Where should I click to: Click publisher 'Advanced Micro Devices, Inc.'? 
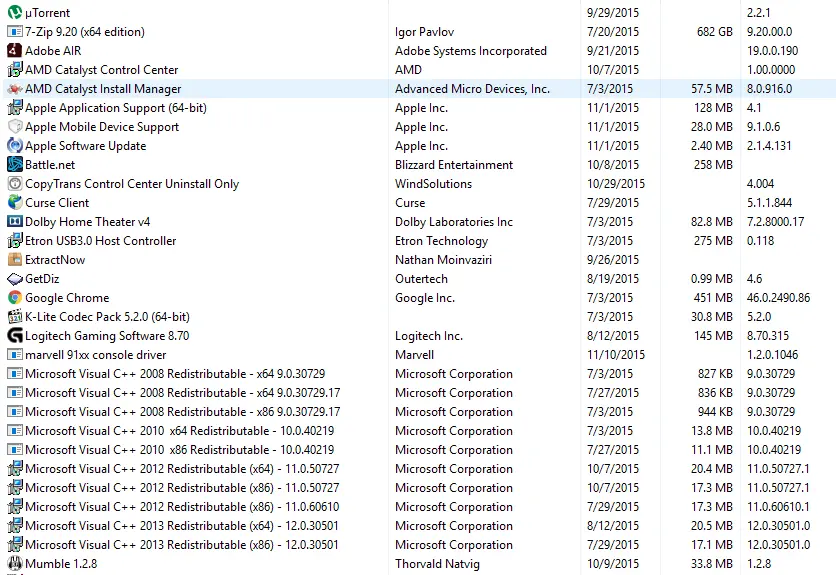(x=472, y=89)
